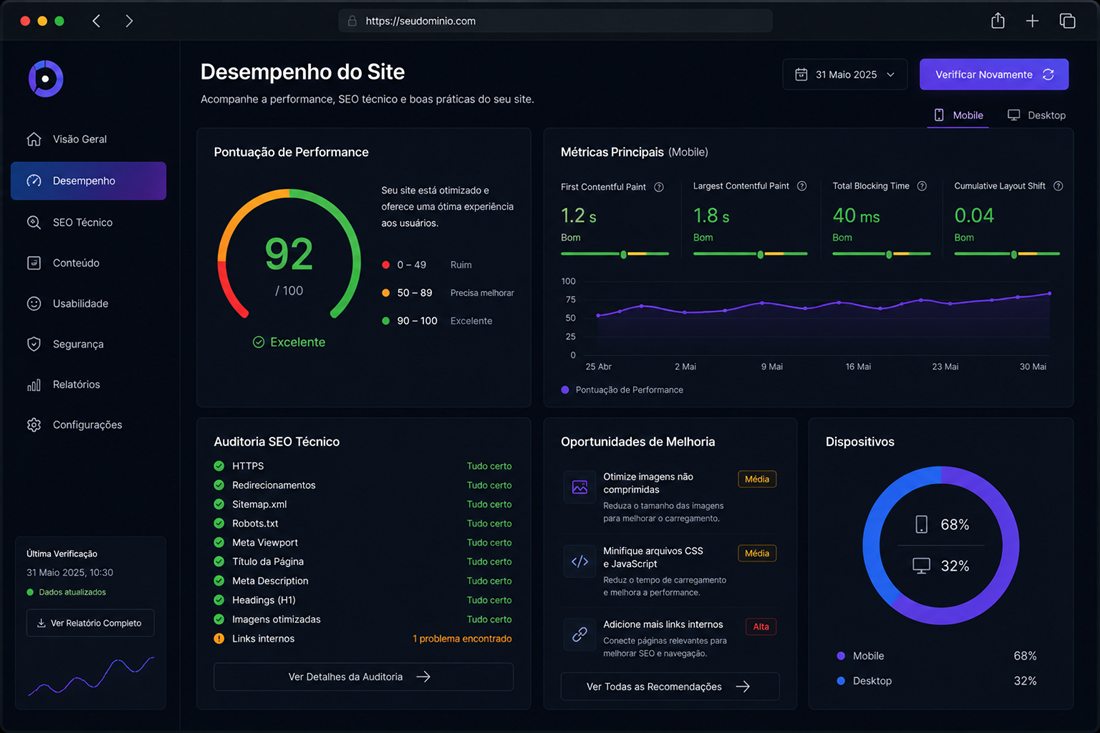
Task: Click the 'Headings (H1)' audit row label
Action: tap(264, 600)
